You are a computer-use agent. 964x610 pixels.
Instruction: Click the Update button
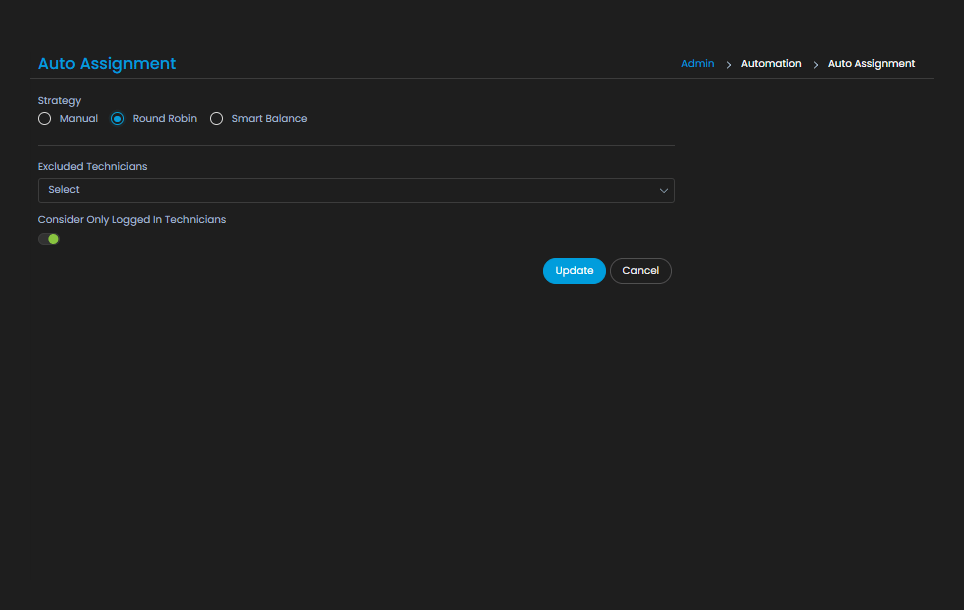tap(574, 271)
